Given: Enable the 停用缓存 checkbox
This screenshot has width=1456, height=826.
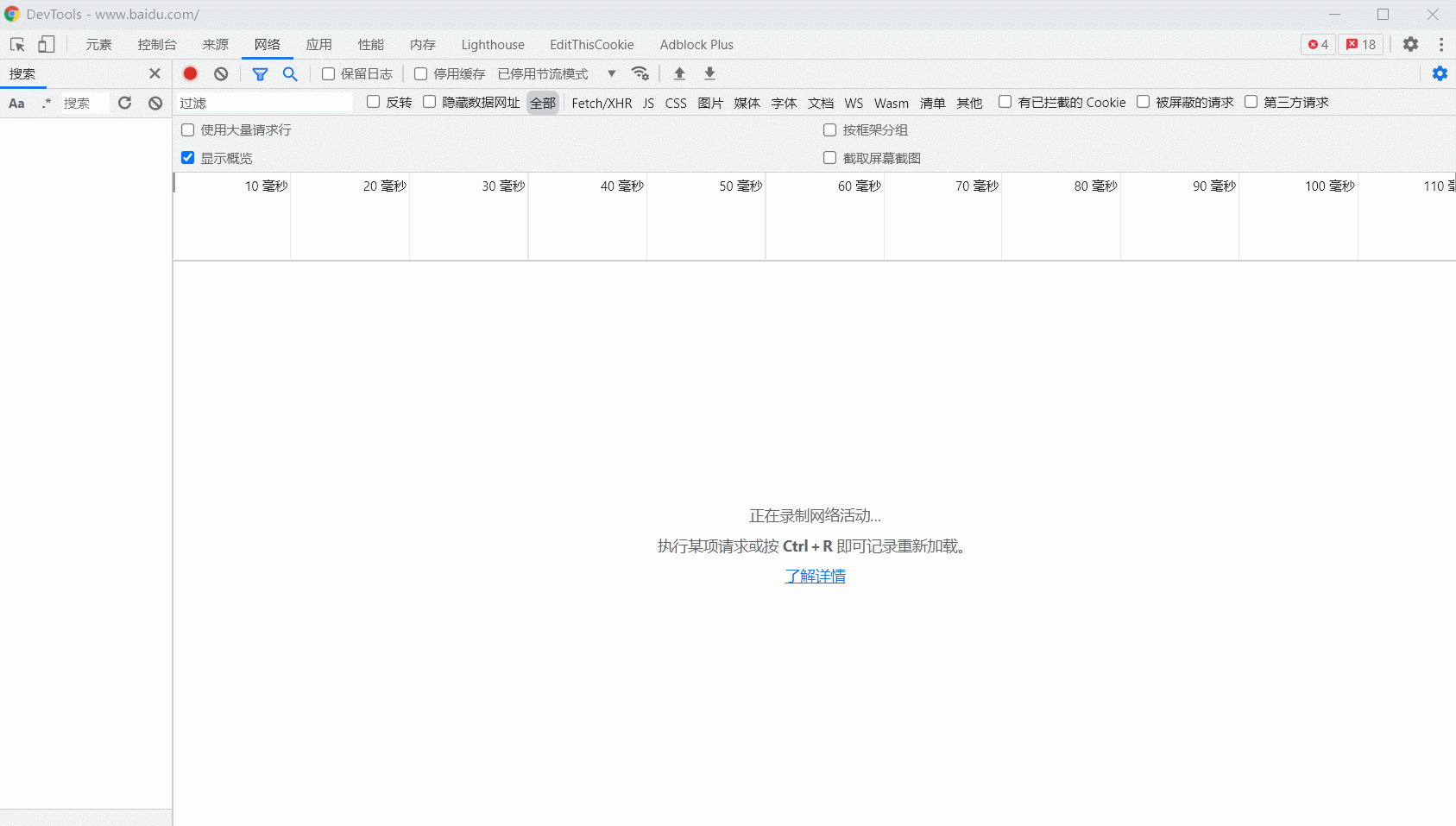Looking at the screenshot, I should point(420,73).
